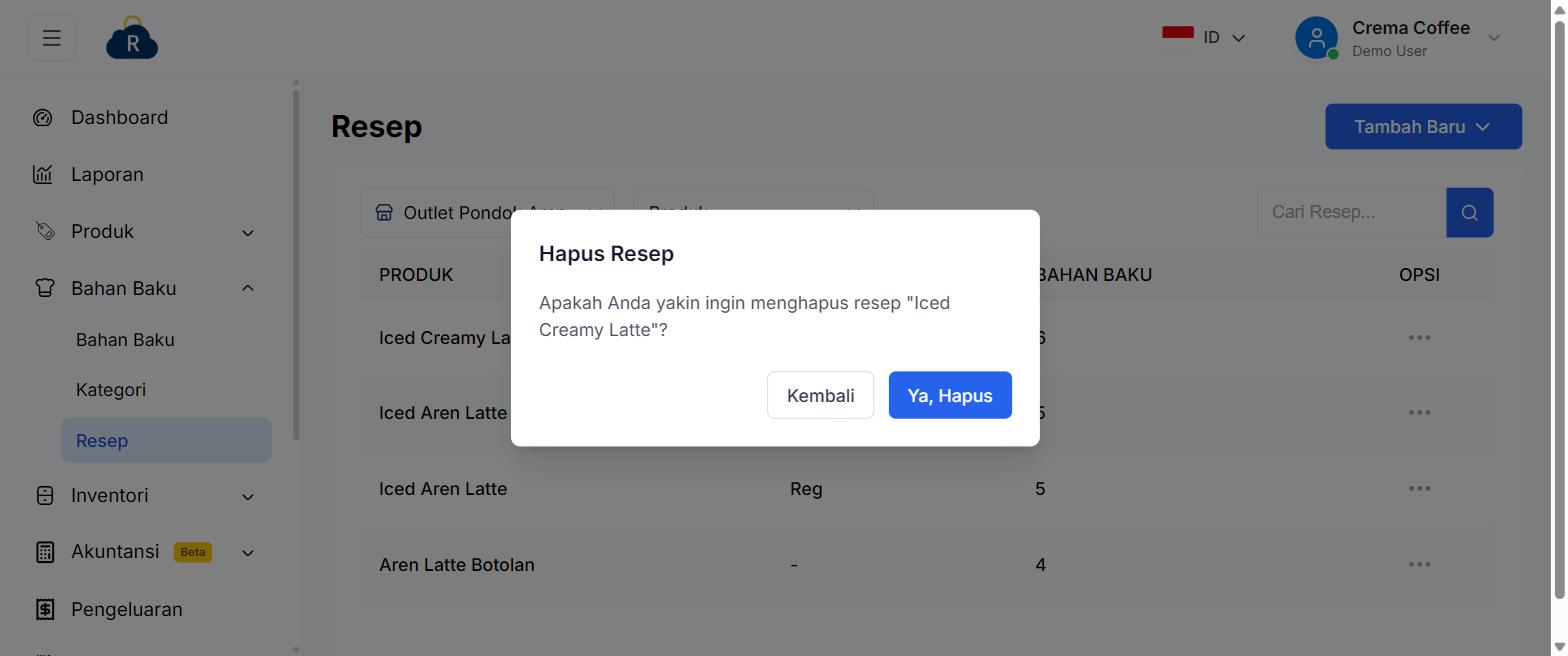Click the sidebar scrollbar
This screenshot has width=1568, height=656.
pyautogui.click(x=296, y=265)
